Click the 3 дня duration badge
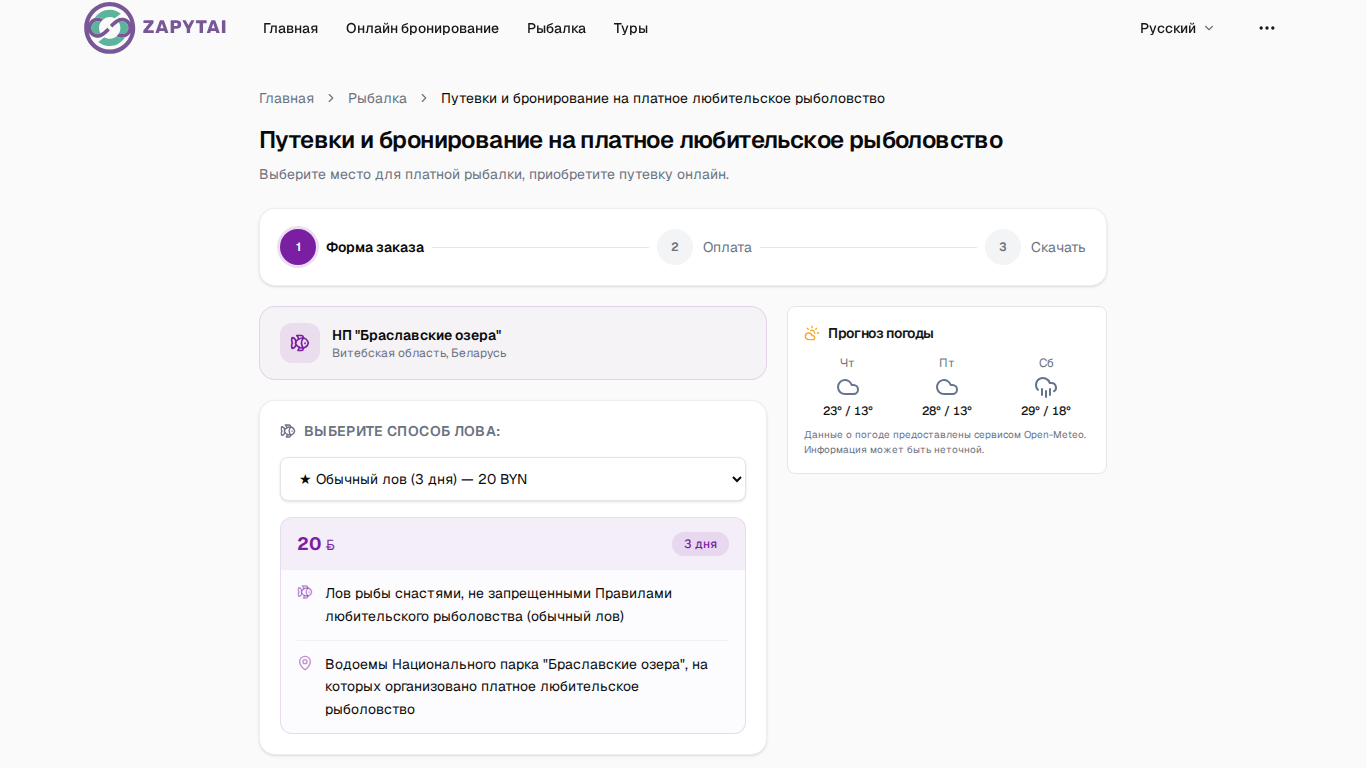This screenshot has width=1366, height=768. (x=700, y=544)
